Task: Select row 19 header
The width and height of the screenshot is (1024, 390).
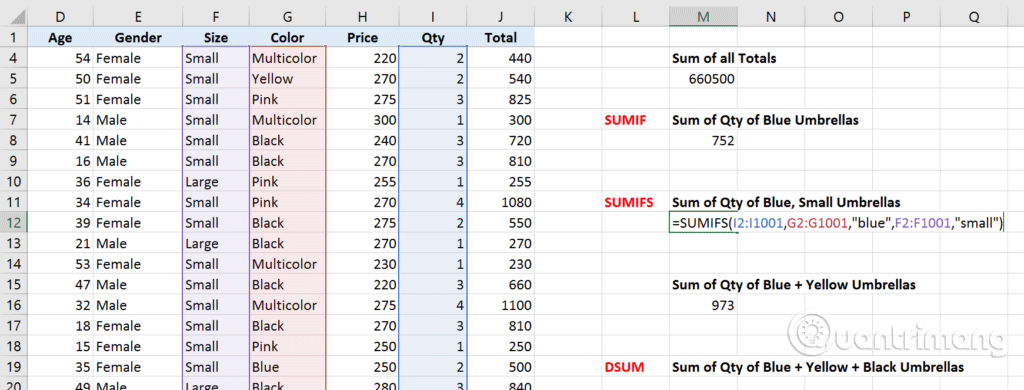Action: tap(14, 367)
